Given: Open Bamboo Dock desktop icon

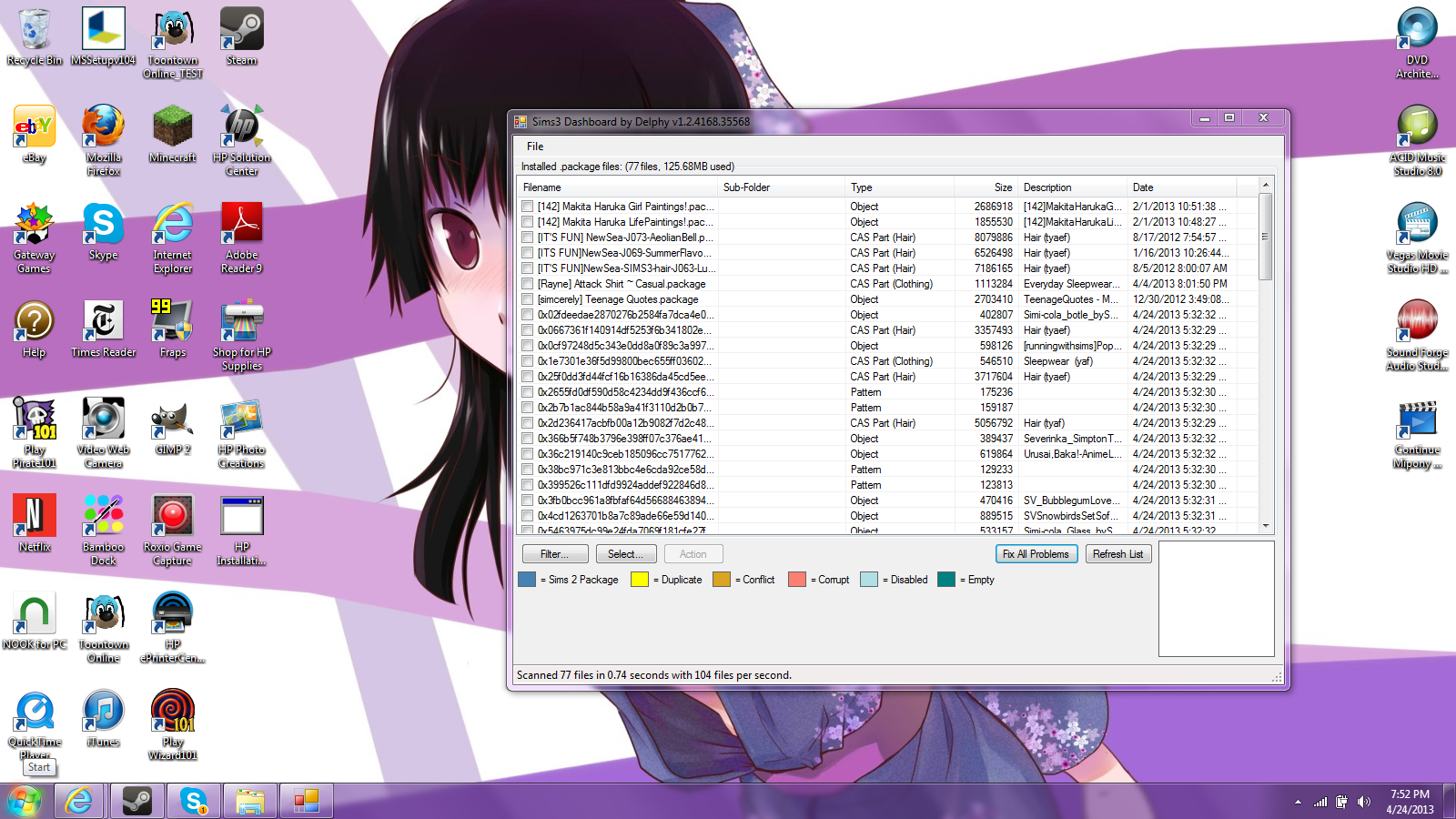Looking at the screenshot, I should point(104,530).
